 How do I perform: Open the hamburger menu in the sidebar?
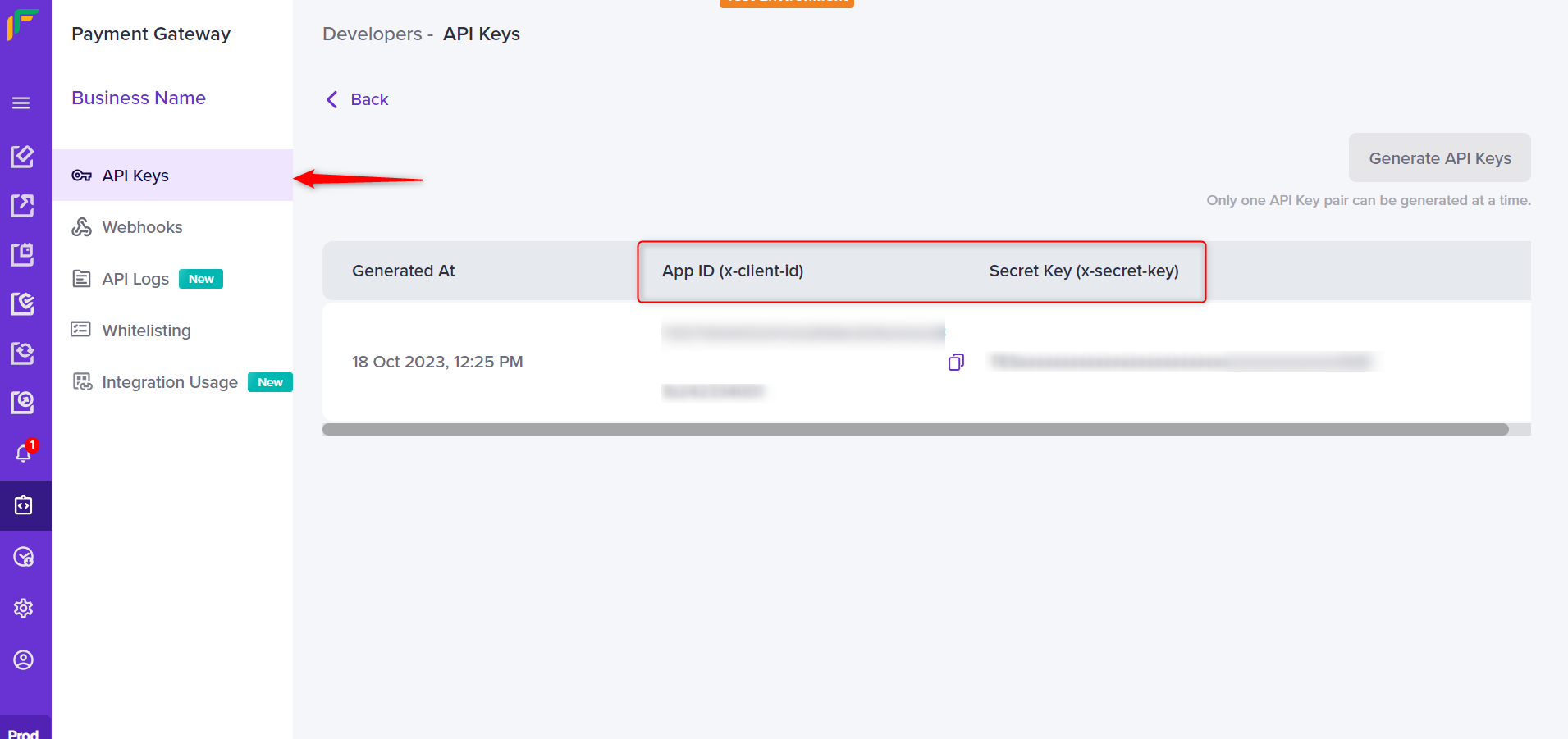click(x=21, y=103)
